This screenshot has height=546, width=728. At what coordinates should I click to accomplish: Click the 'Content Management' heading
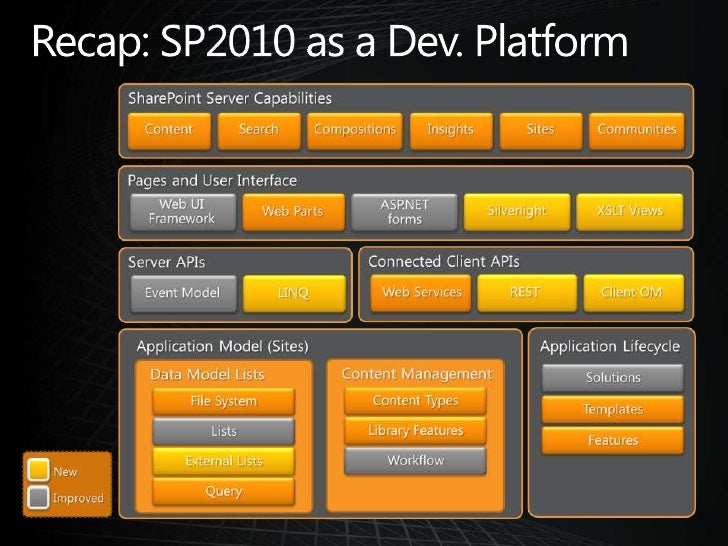pos(417,374)
